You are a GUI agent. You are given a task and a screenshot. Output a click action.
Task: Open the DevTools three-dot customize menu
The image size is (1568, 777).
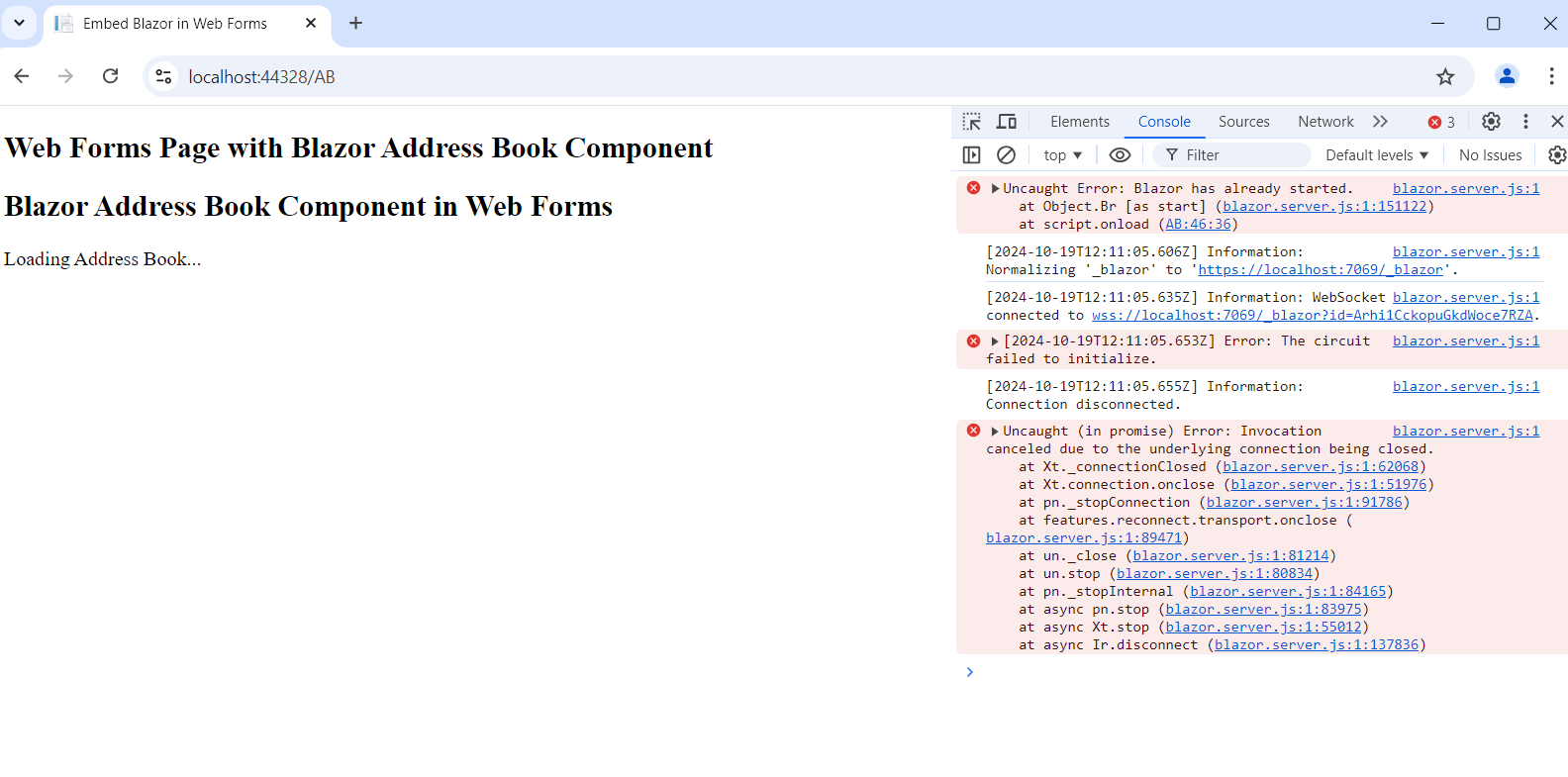coord(1525,122)
